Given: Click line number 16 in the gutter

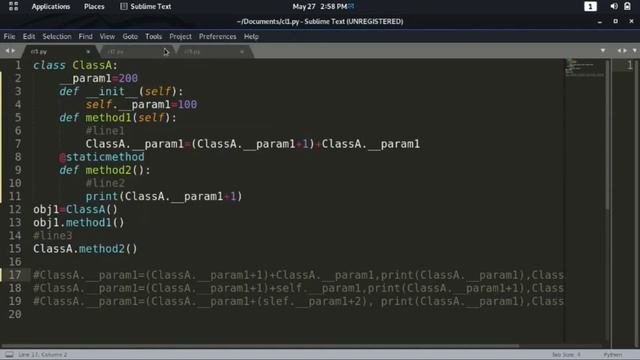Looking at the screenshot, I should point(15,262).
